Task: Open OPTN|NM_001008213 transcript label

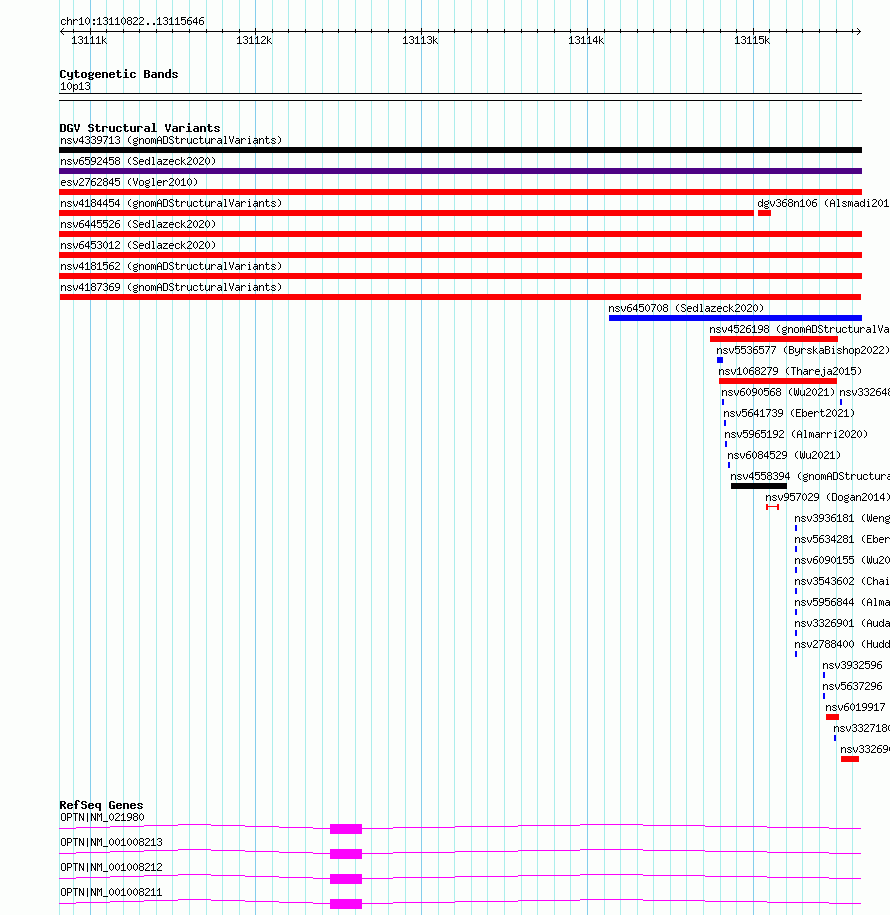Action: 111,842
